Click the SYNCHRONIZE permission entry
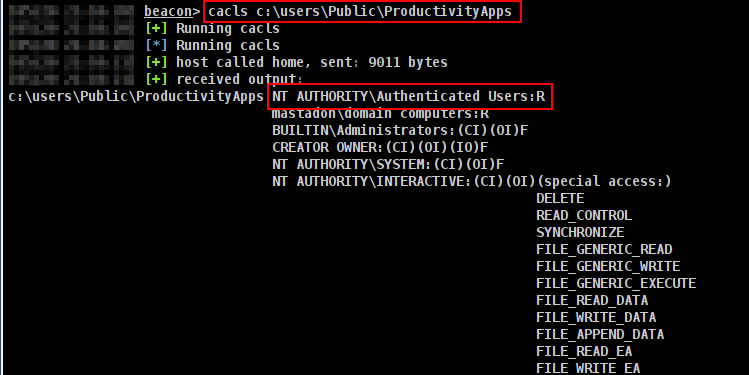The width and height of the screenshot is (749, 375). point(580,233)
